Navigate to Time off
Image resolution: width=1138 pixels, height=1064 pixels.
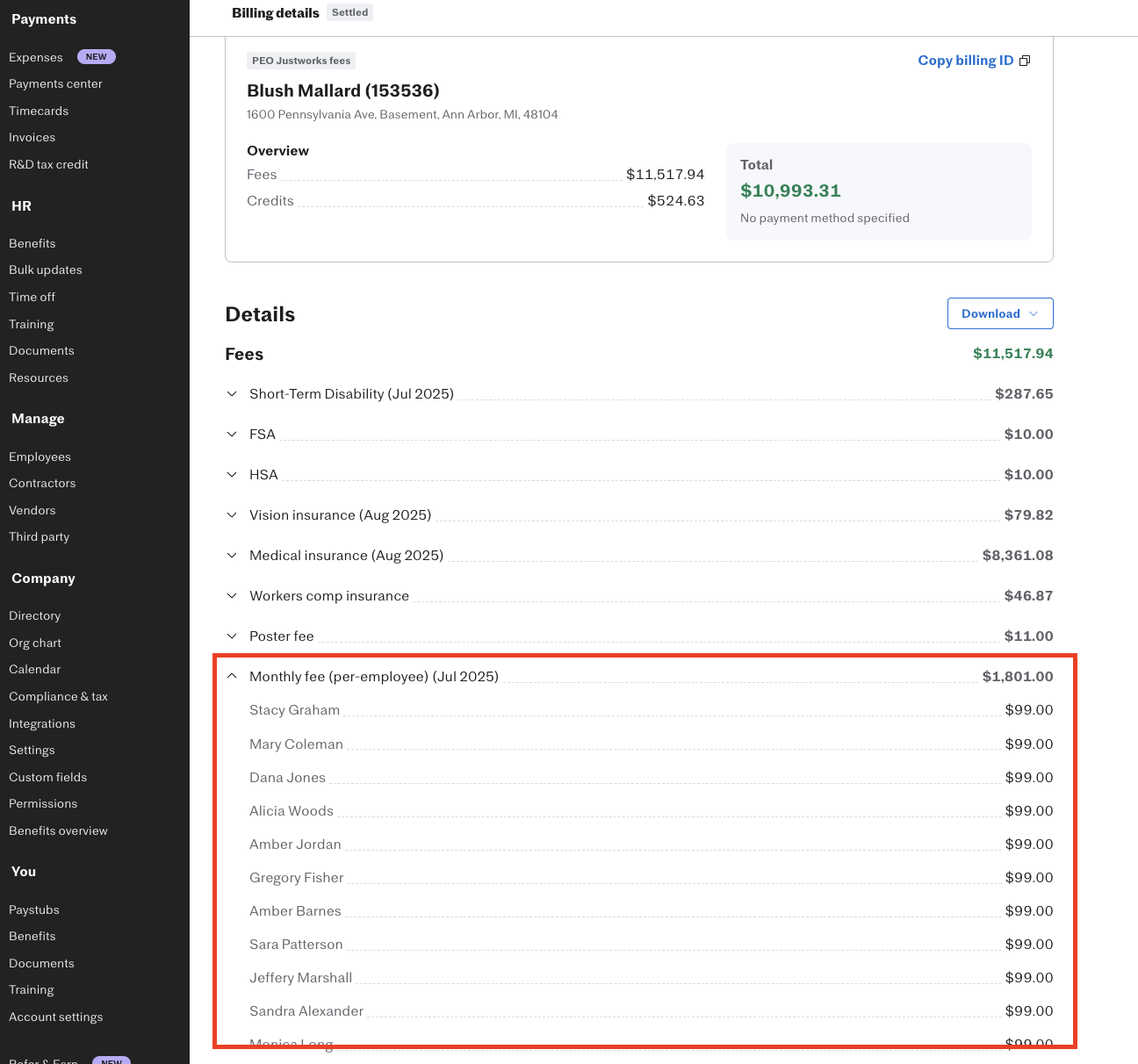(32, 298)
